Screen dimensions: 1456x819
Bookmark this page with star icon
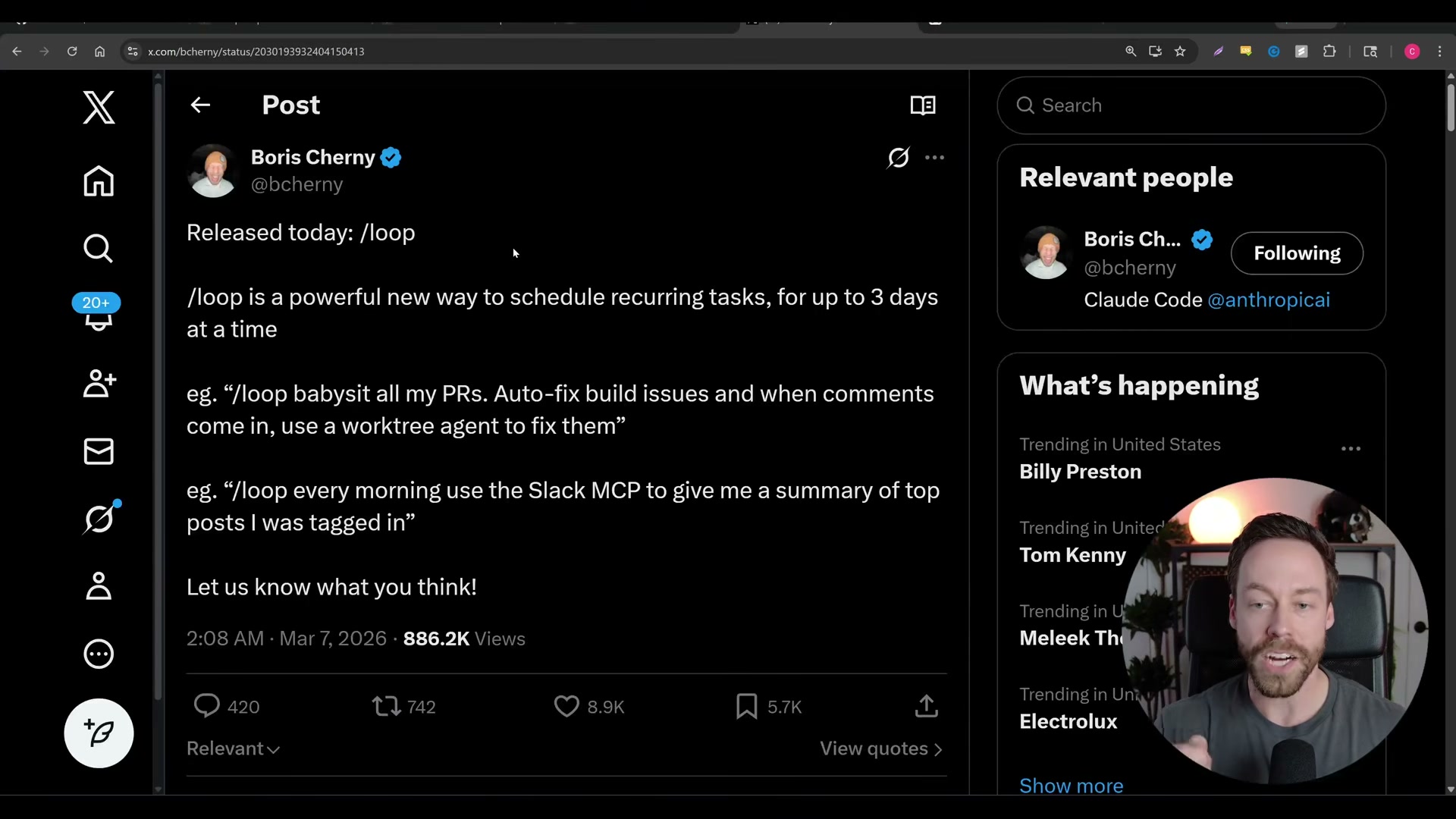(x=1180, y=52)
